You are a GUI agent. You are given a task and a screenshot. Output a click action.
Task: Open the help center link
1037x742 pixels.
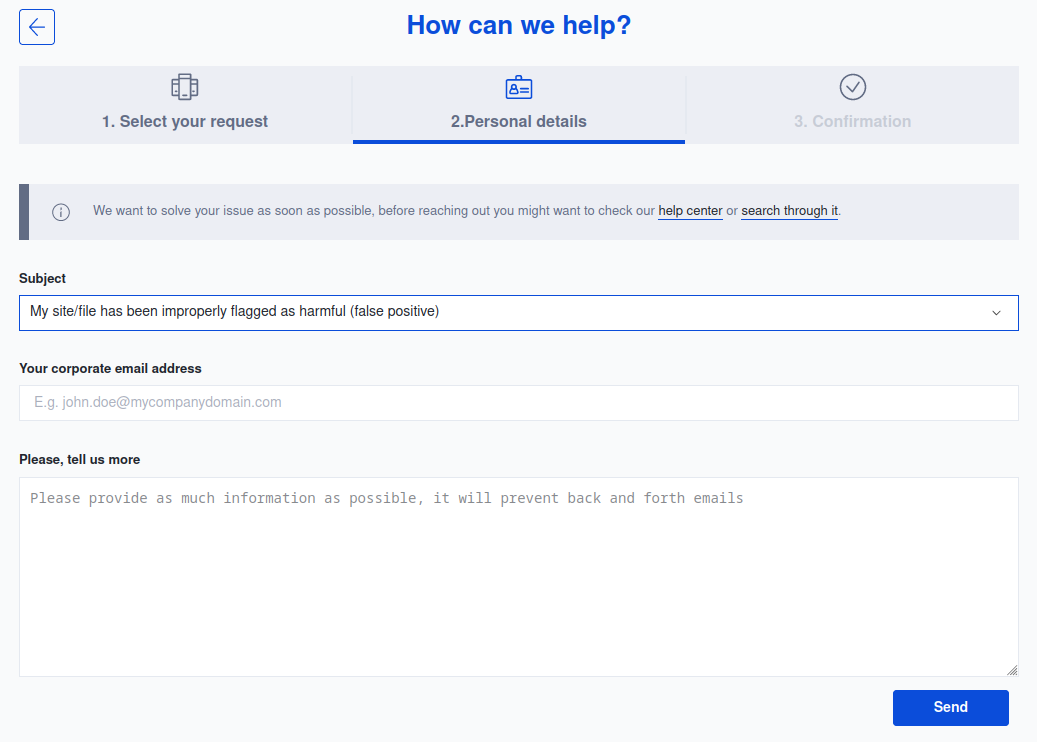point(690,211)
